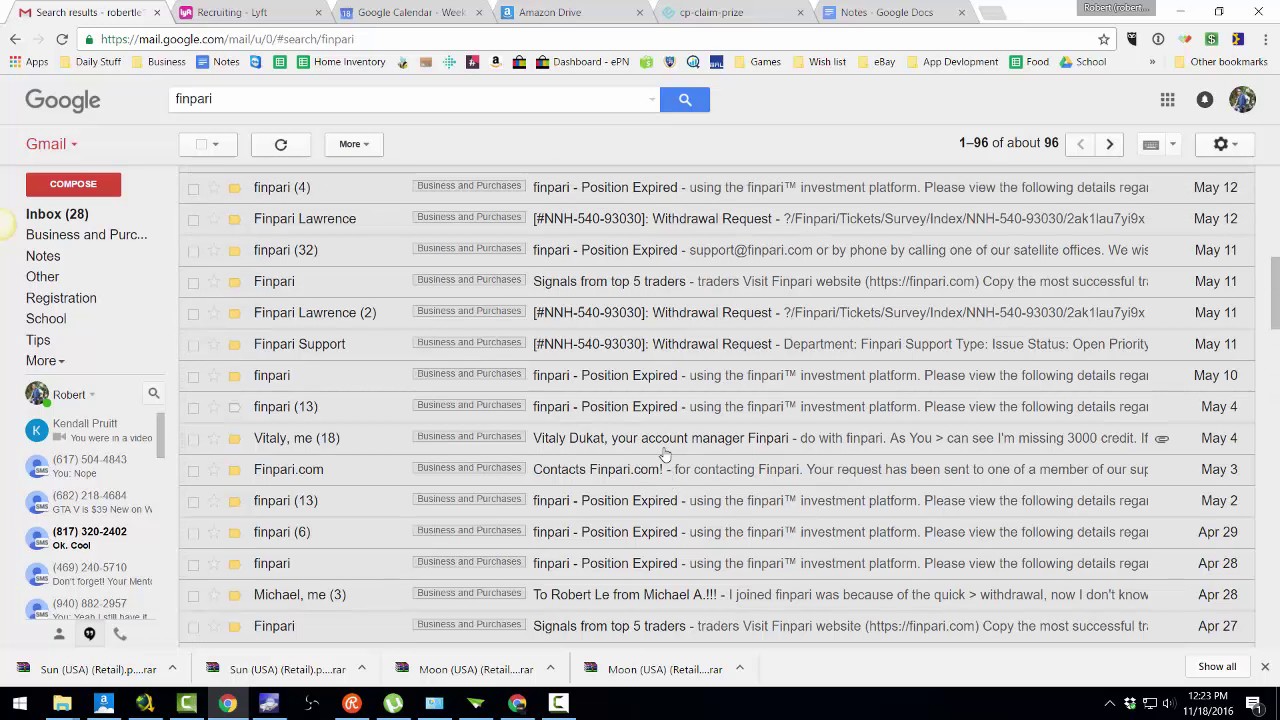Switch to the Recruiting - Lyft tab

[248, 13]
